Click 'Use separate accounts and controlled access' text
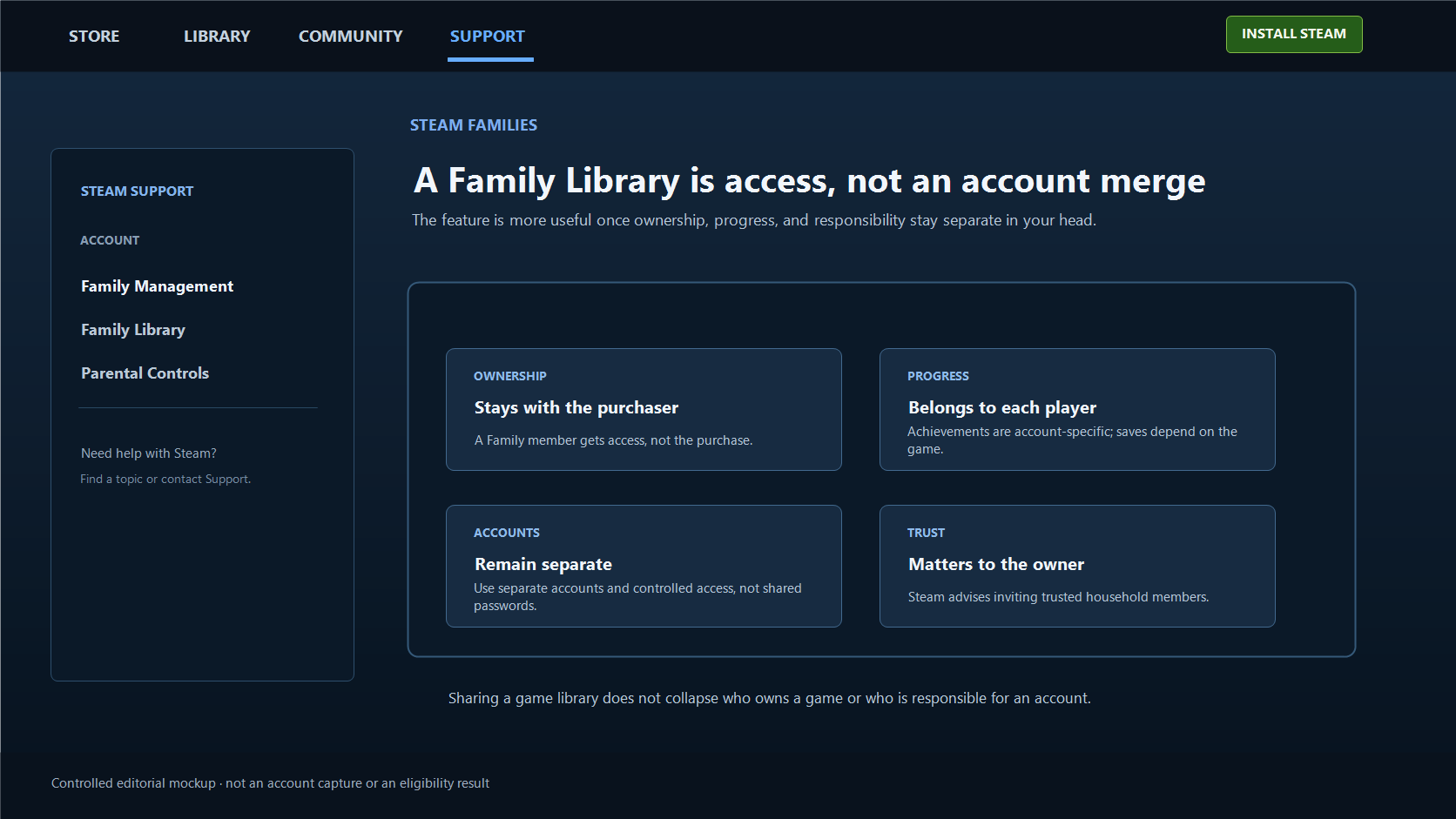The height and width of the screenshot is (819, 1456). 637,597
